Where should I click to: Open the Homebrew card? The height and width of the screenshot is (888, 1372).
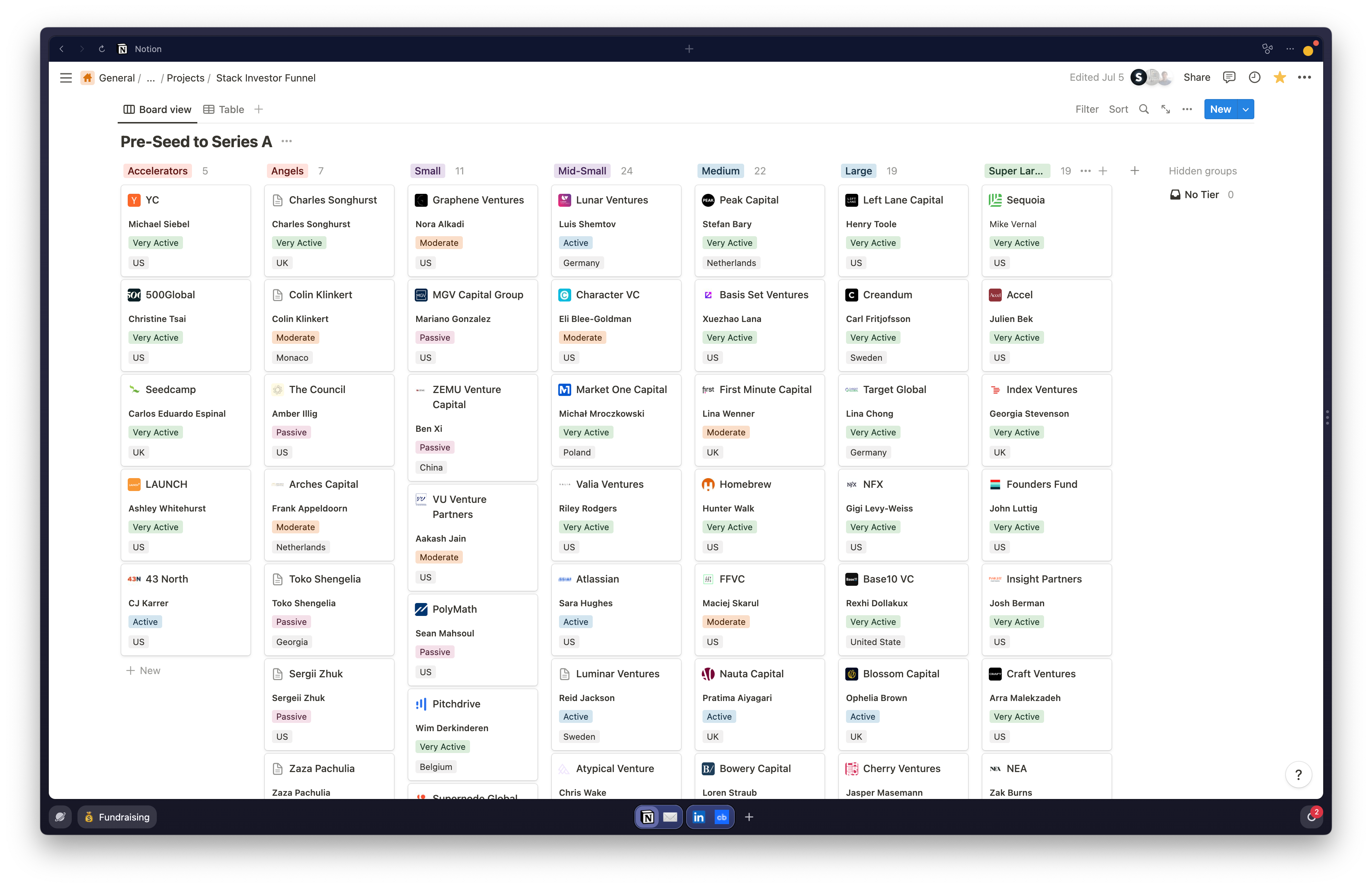tap(760, 514)
